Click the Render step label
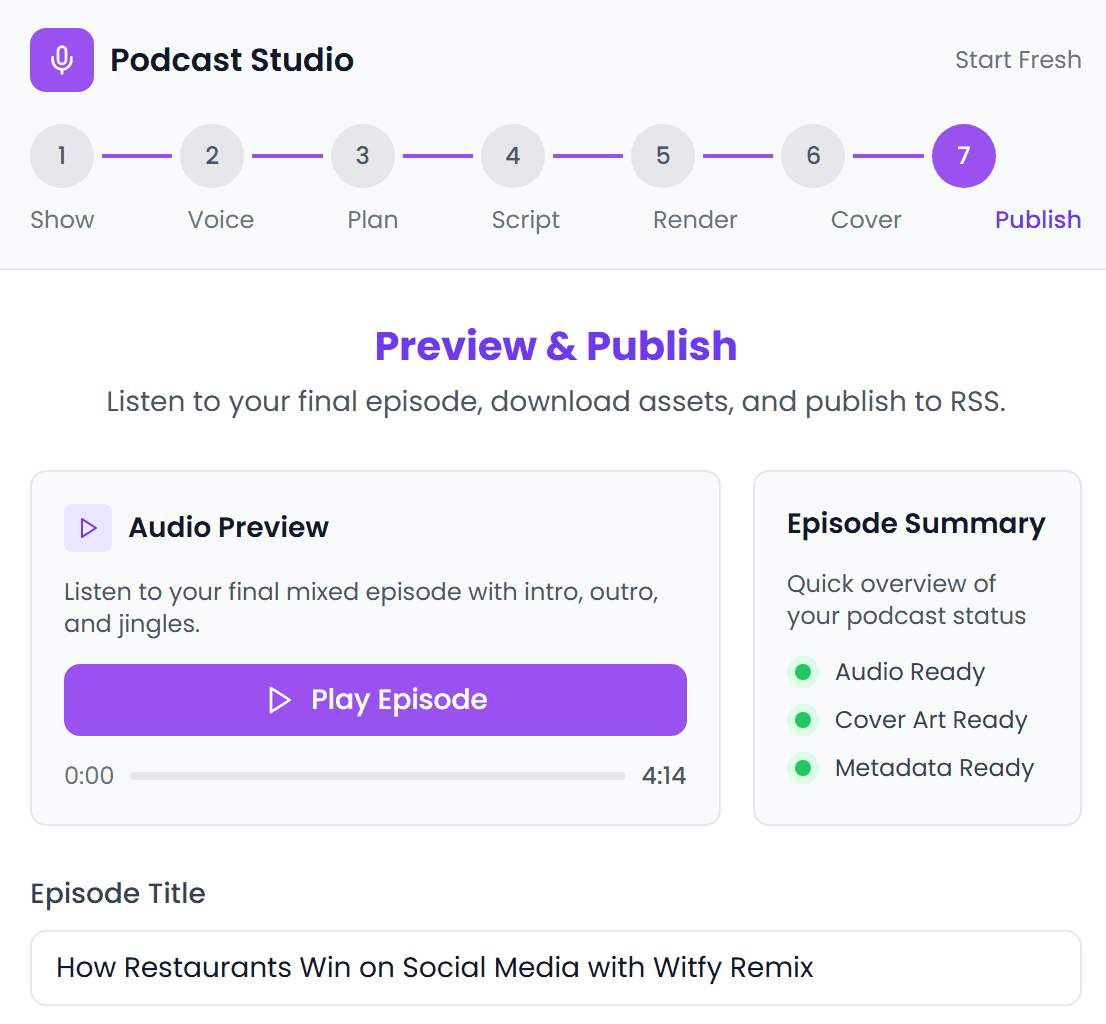Viewport: 1106px width, 1024px height. (694, 219)
